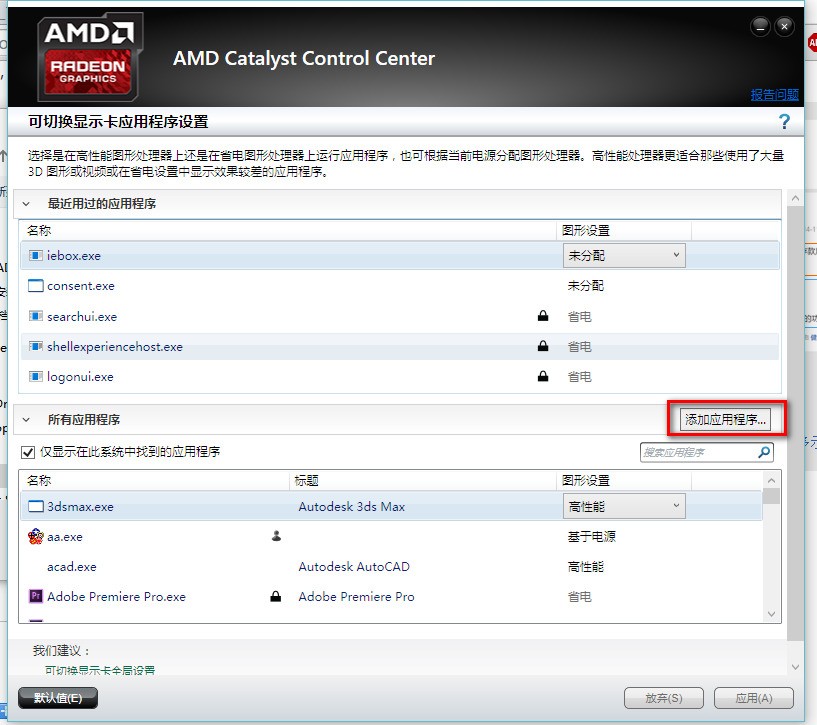Click 省电 setting for shellexperiencehost.exe
The width and height of the screenshot is (817, 725).
[579, 347]
